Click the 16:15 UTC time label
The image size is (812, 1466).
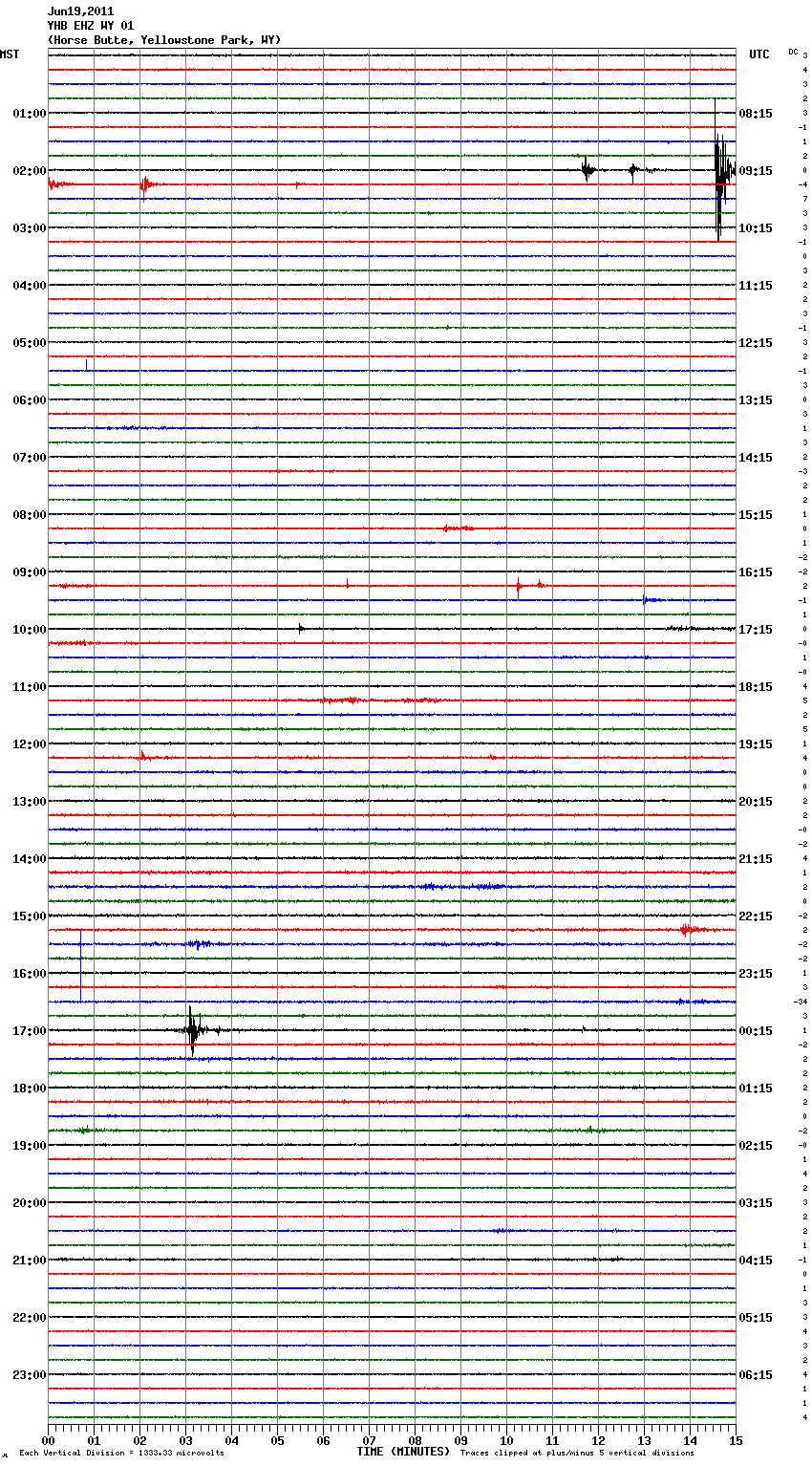(x=756, y=572)
